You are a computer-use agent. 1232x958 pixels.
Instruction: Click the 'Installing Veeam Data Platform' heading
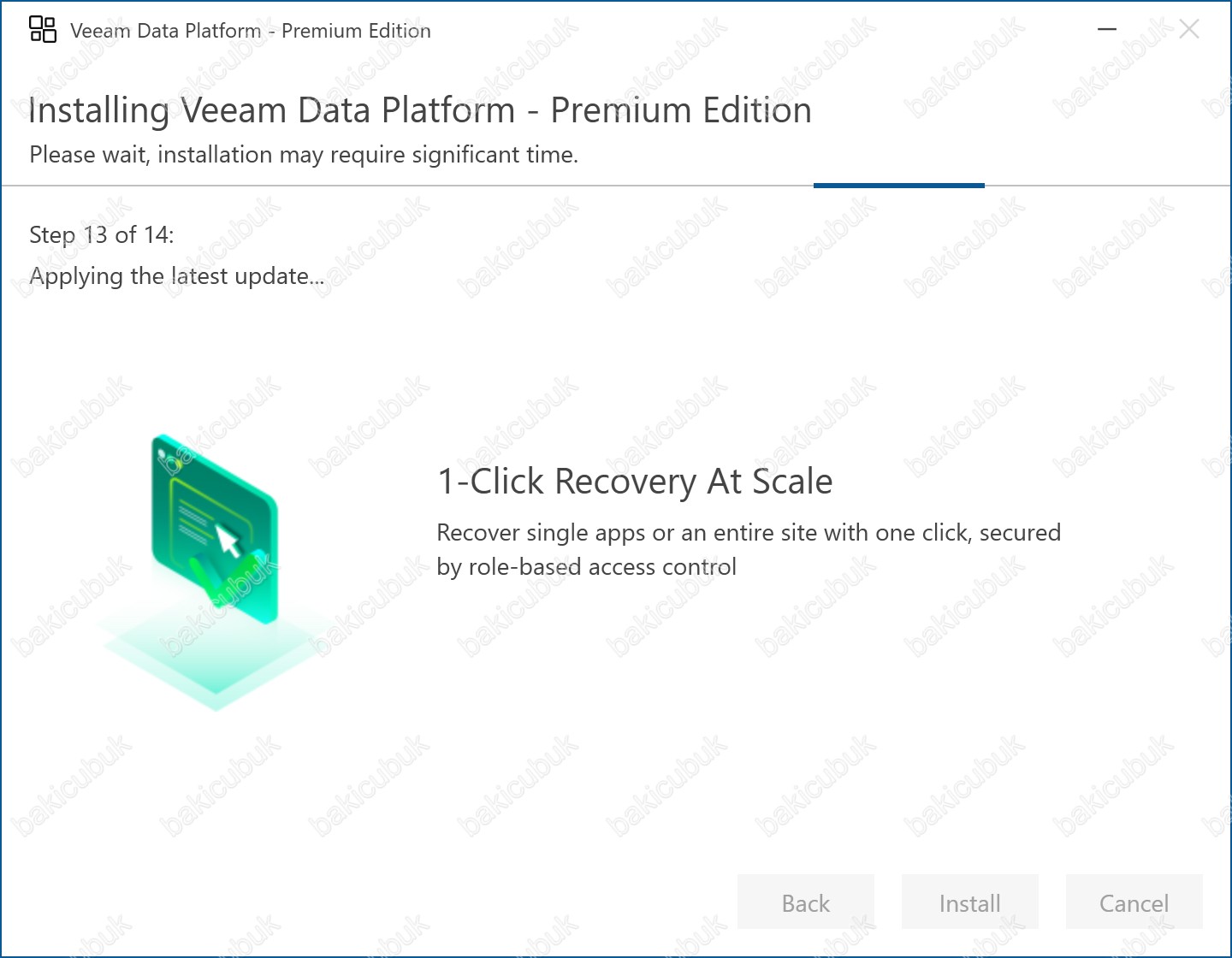420,110
